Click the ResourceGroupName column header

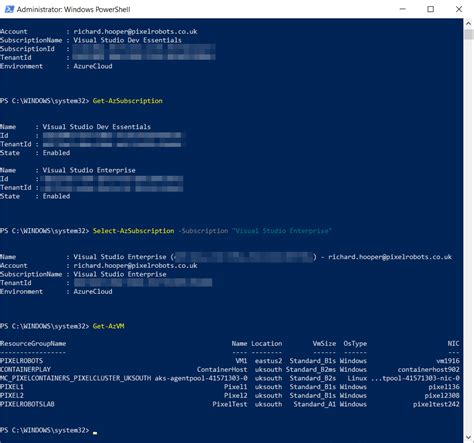pos(33,343)
